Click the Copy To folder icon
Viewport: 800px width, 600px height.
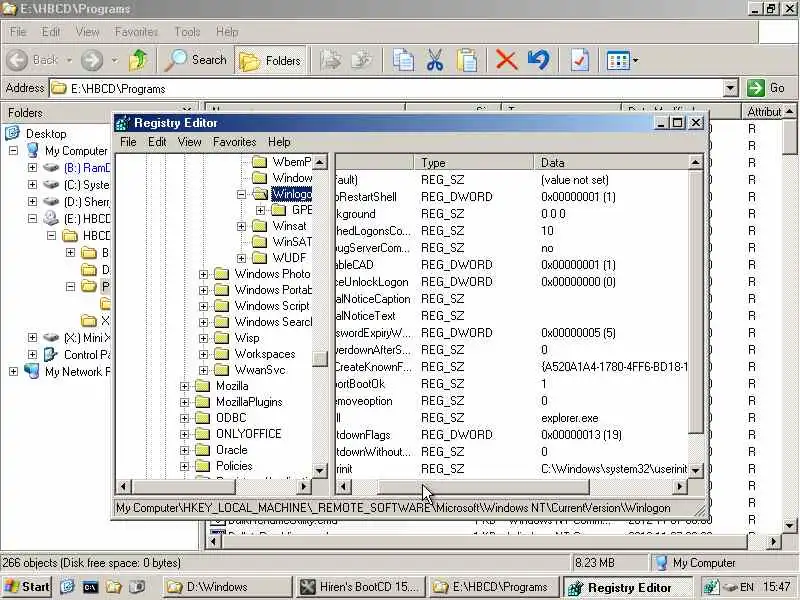point(362,60)
